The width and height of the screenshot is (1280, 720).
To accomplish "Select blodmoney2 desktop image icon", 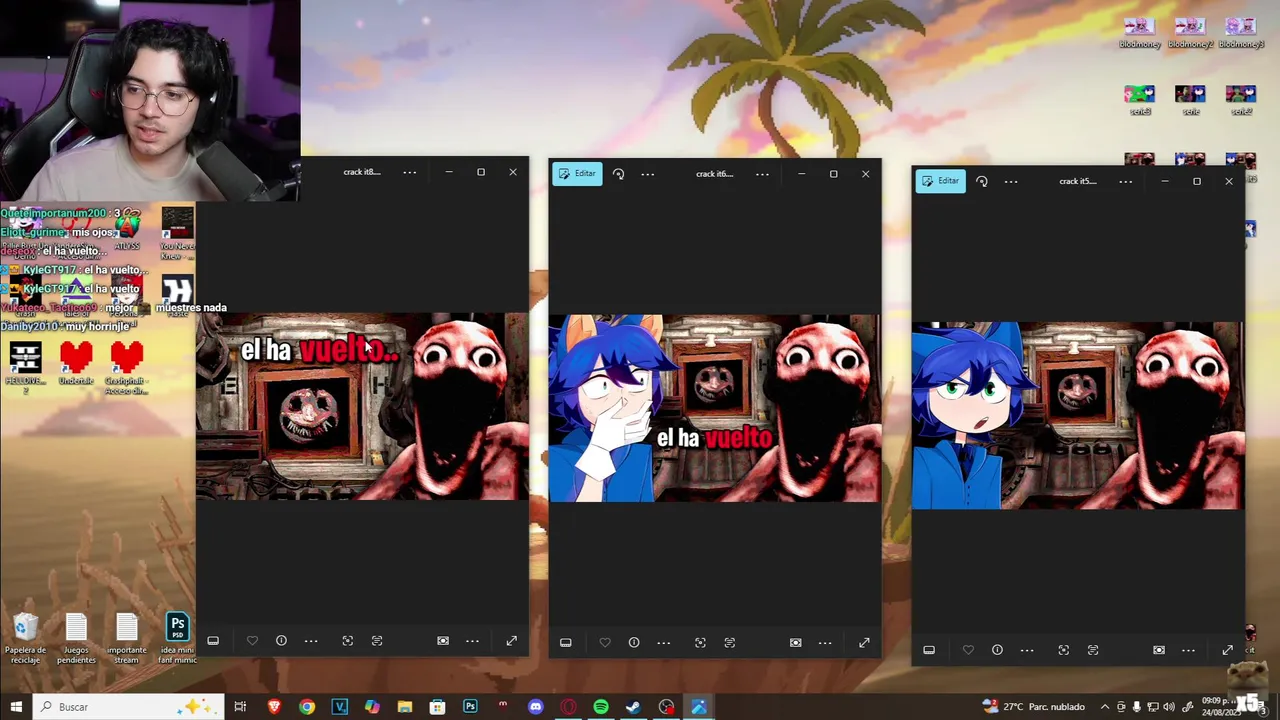I will tap(1190, 33).
